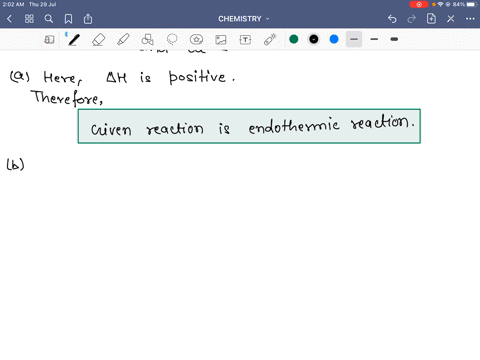Select the Lasso tool
The width and height of the screenshot is (480, 360).
(172, 40)
